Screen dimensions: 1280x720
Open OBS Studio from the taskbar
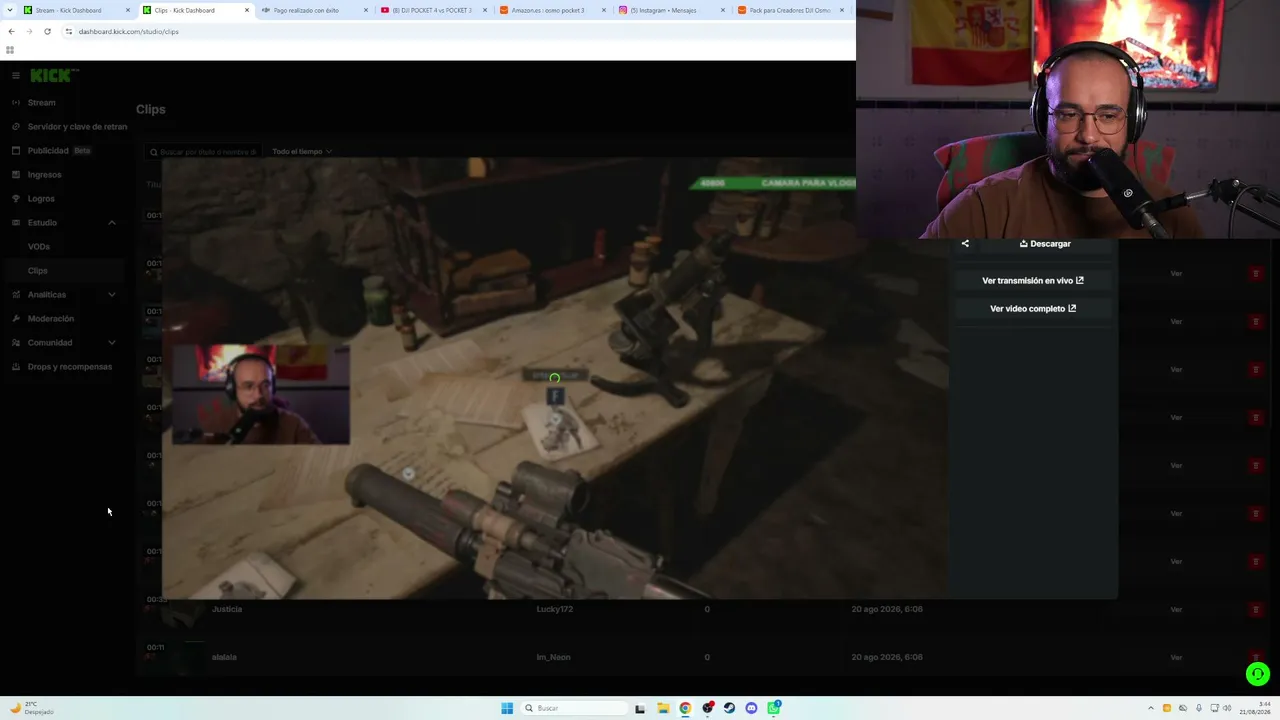[x=708, y=709]
